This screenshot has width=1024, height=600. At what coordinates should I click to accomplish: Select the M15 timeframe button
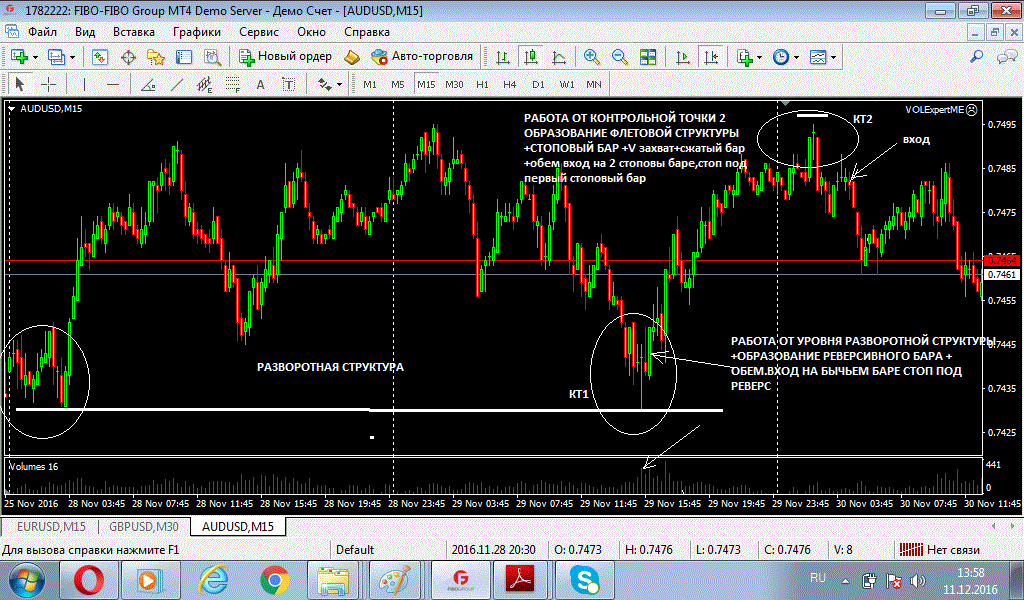[x=426, y=84]
